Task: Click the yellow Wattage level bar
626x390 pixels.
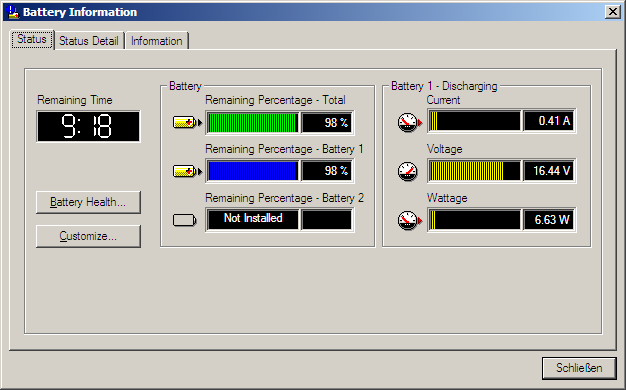Action: (474, 220)
